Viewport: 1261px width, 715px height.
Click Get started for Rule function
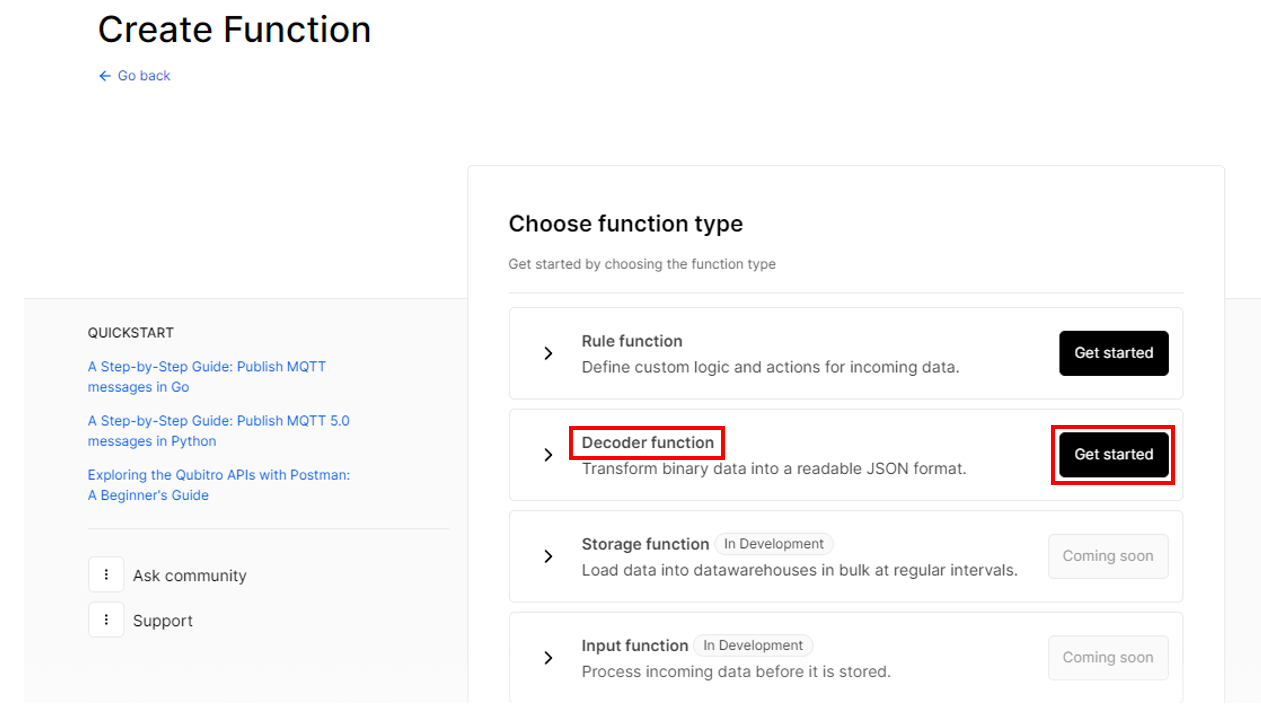(x=1114, y=353)
